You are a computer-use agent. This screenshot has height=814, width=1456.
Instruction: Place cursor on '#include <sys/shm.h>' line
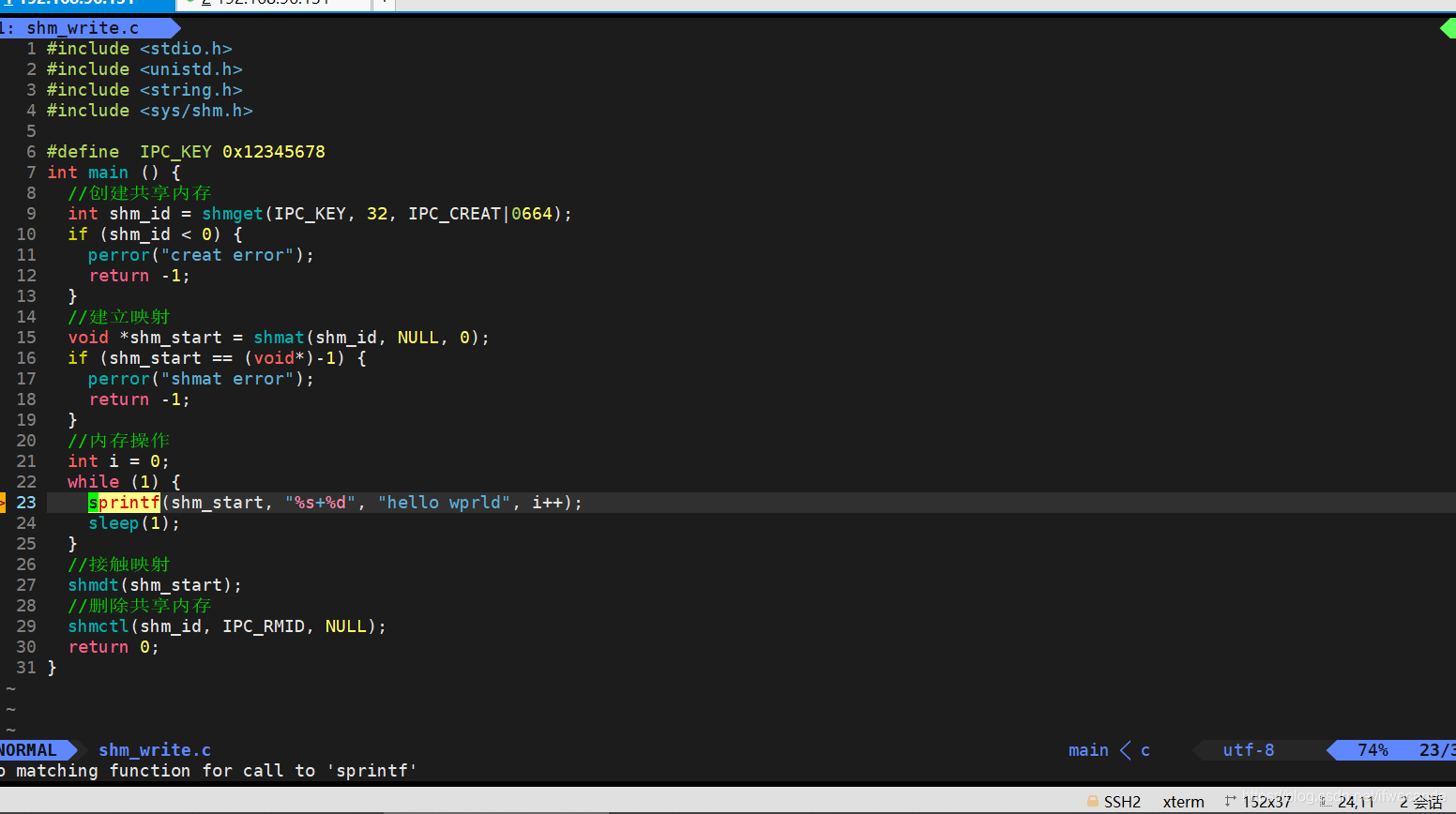[x=150, y=111]
